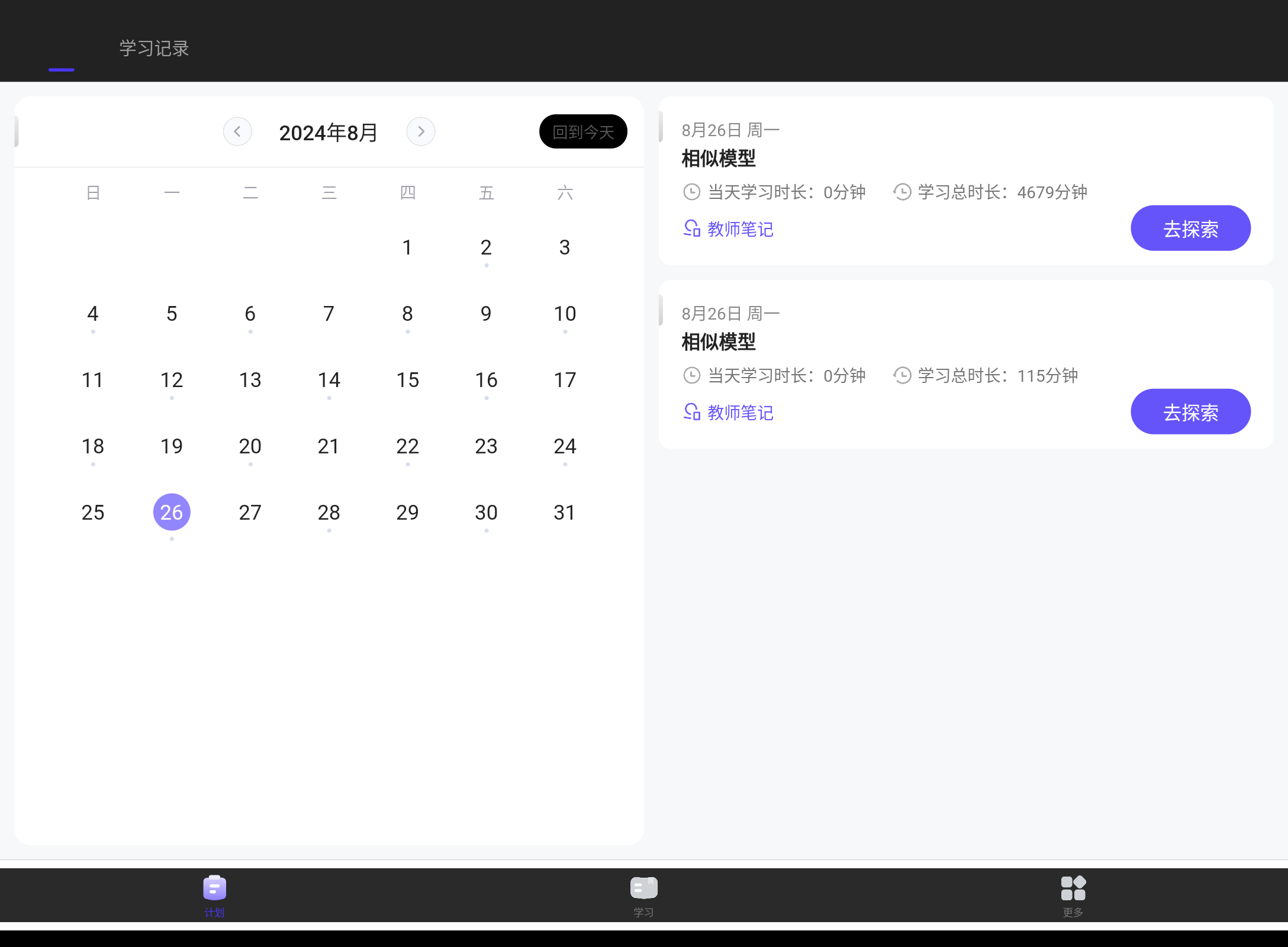Click the lower 去探索 button
1288x947 pixels.
click(x=1190, y=411)
